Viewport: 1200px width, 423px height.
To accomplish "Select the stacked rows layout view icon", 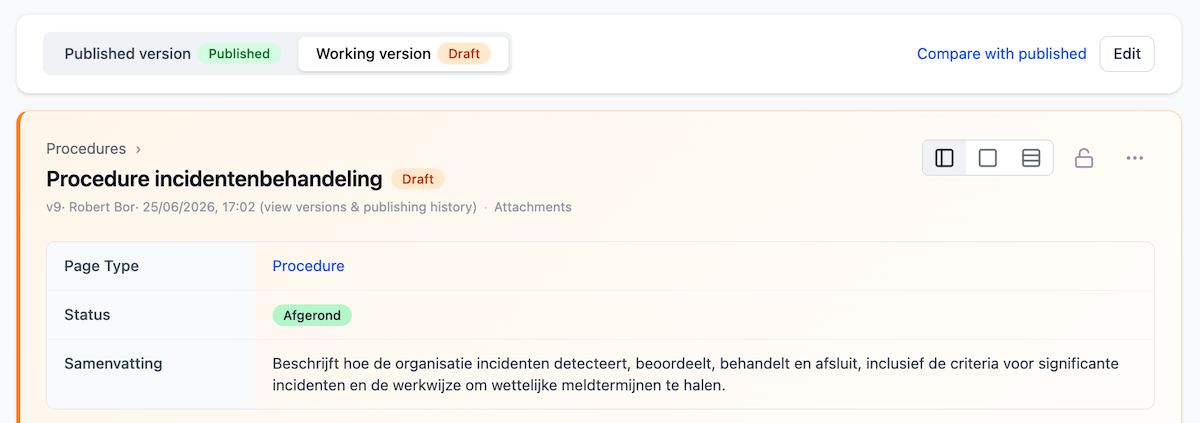I will 1031,158.
